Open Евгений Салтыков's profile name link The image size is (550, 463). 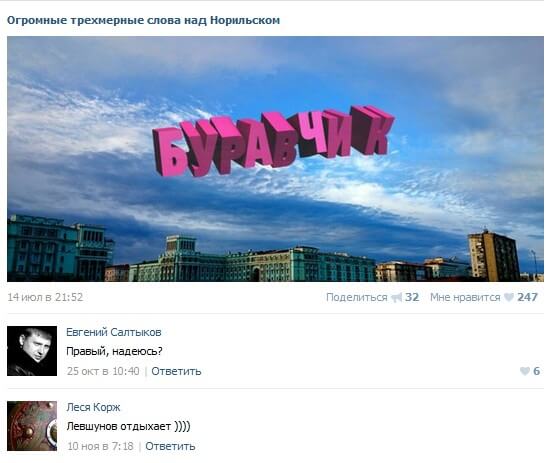tap(114, 332)
